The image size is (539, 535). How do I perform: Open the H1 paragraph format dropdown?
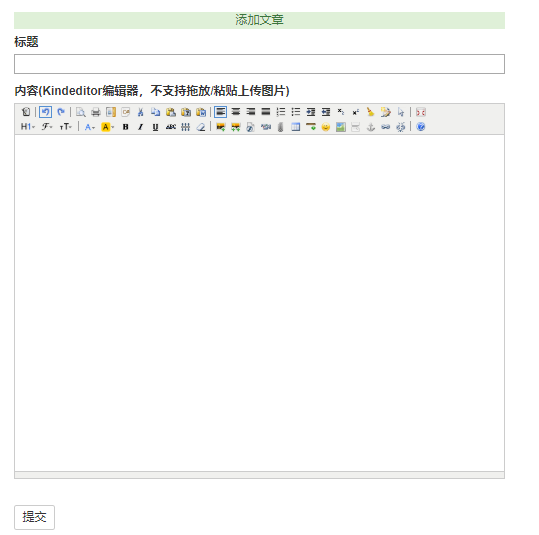point(28,127)
